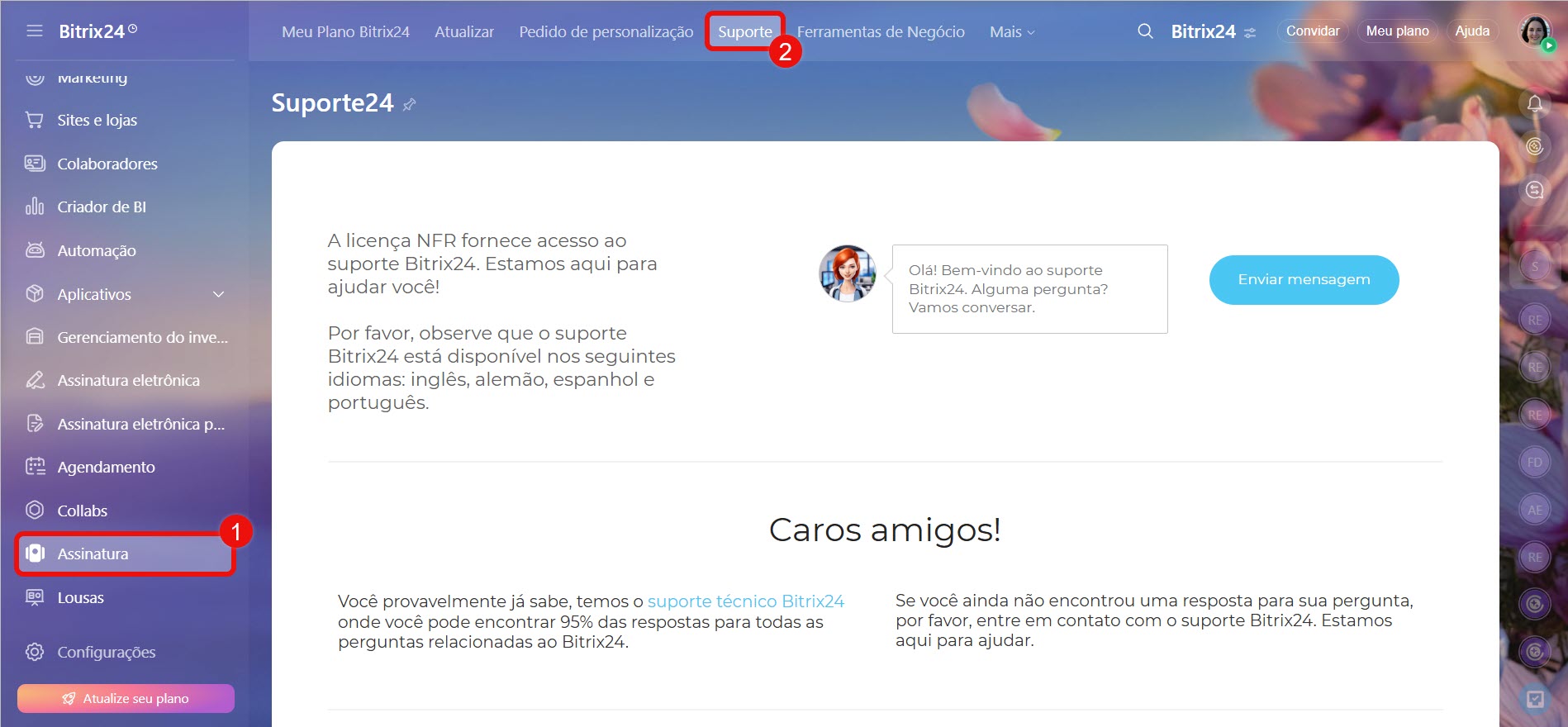Select the Suporte tab
1568x727 pixels.
[x=744, y=31]
